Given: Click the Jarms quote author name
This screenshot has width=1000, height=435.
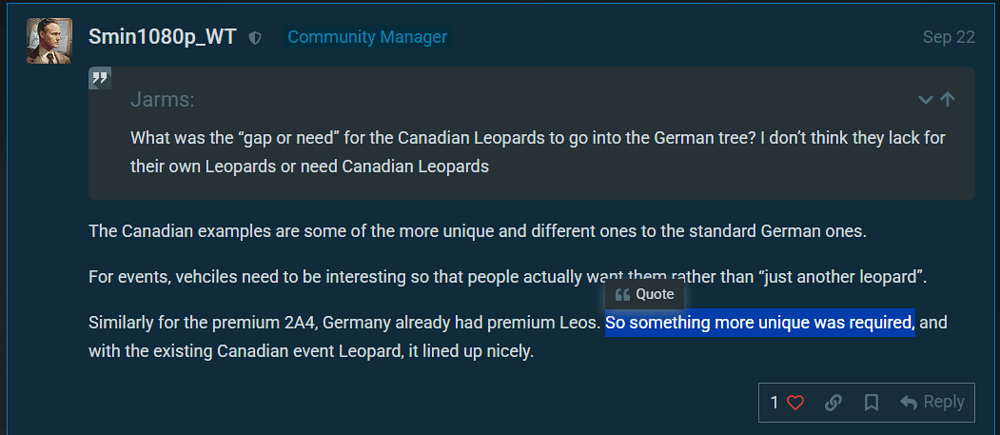Looking at the screenshot, I should [x=162, y=100].
